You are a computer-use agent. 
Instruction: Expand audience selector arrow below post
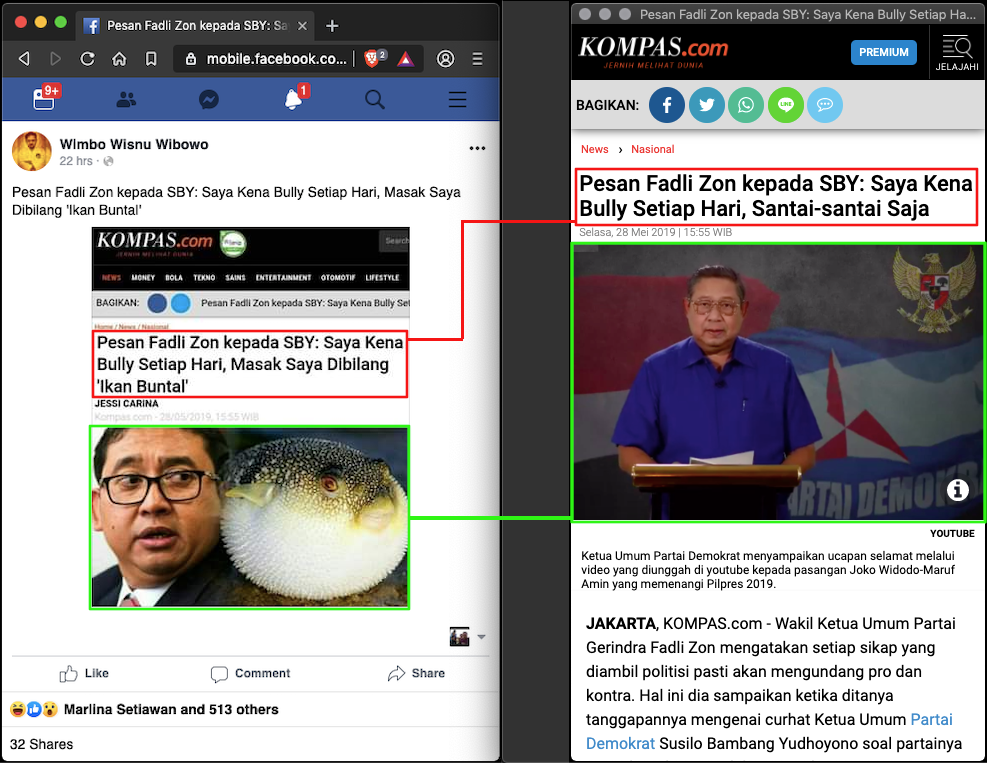tap(481, 637)
